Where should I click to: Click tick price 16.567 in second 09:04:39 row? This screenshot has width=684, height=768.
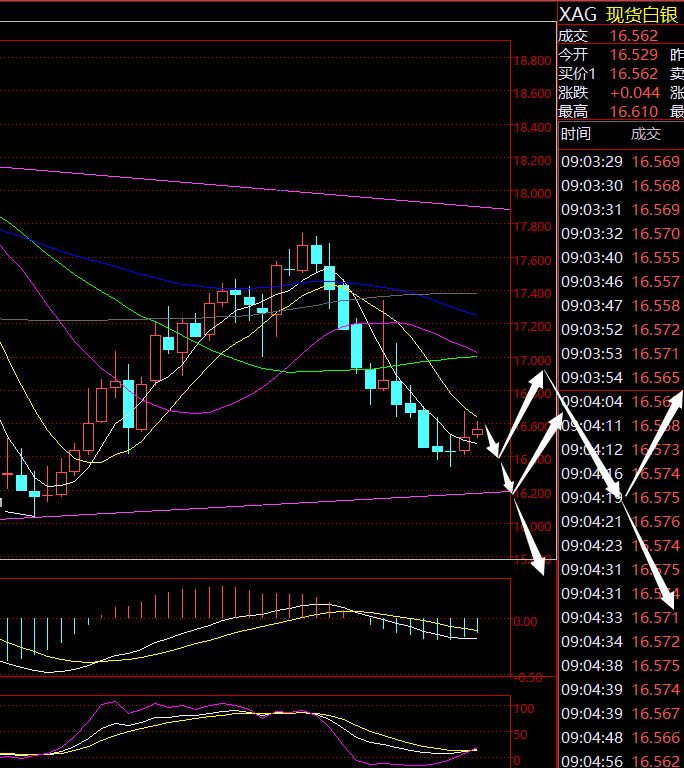tap(656, 714)
